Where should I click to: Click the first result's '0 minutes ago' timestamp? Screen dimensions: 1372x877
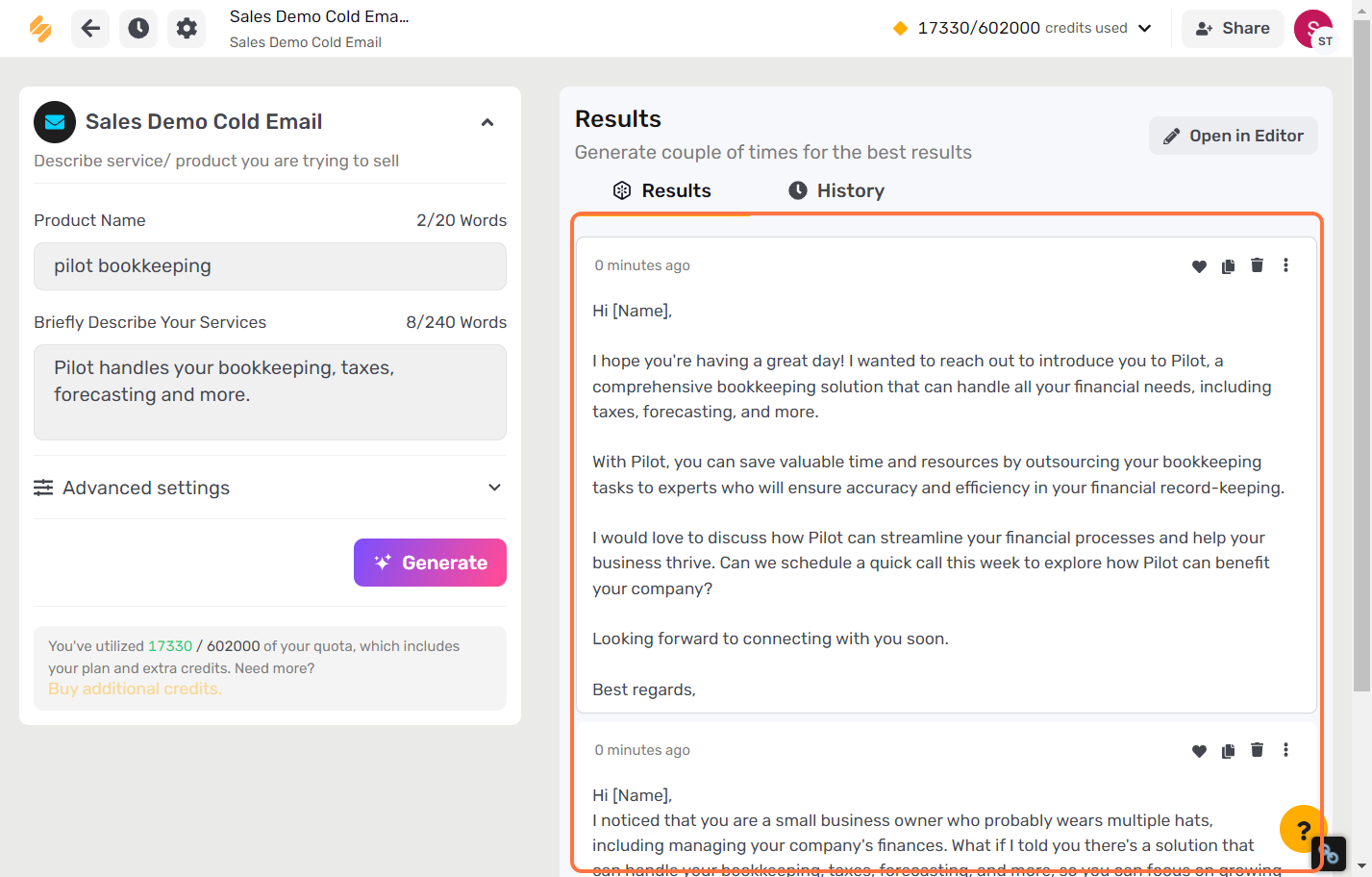pyautogui.click(x=642, y=265)
